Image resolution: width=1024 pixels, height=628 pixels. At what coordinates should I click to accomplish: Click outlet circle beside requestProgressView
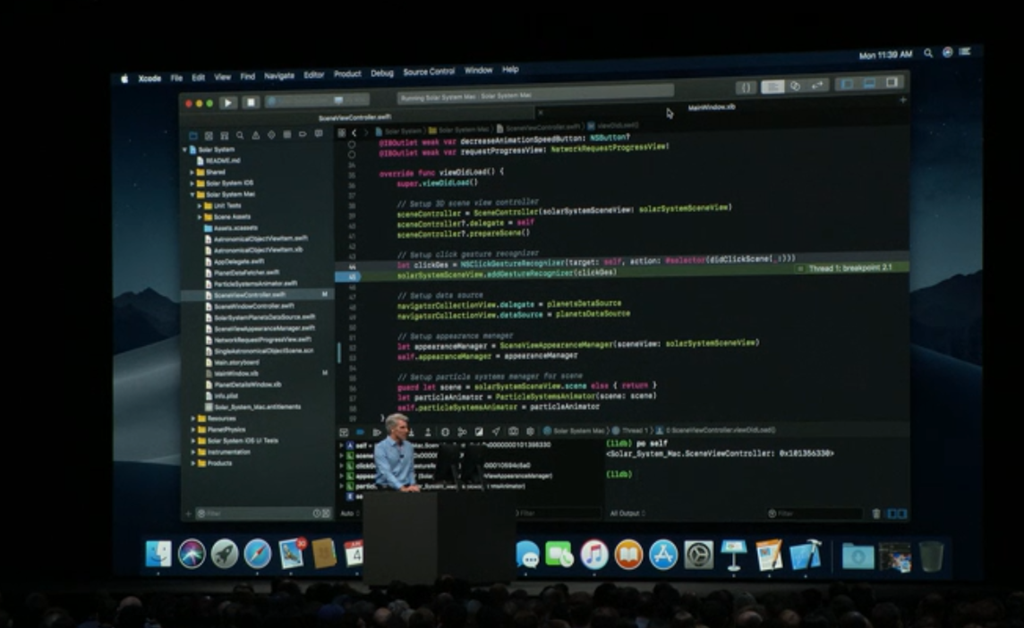pos(351,155)
